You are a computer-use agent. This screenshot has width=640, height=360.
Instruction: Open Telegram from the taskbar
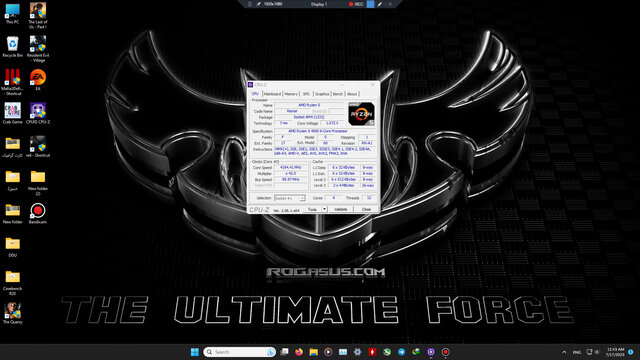402,352
